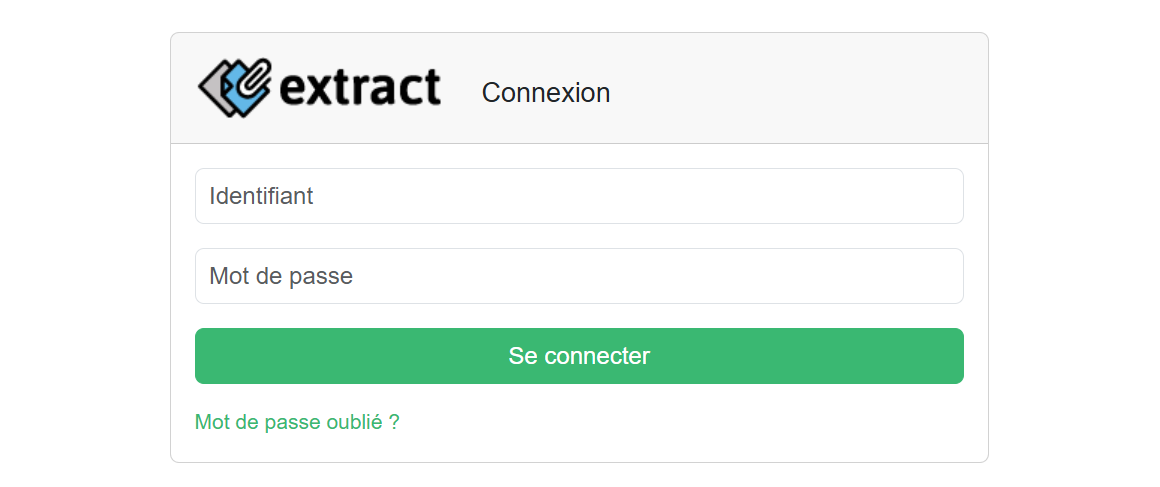Viewport: 1160px width, 487px height.
Task: Click the Identifiant placeholder text
Action: tap(261, 196)
